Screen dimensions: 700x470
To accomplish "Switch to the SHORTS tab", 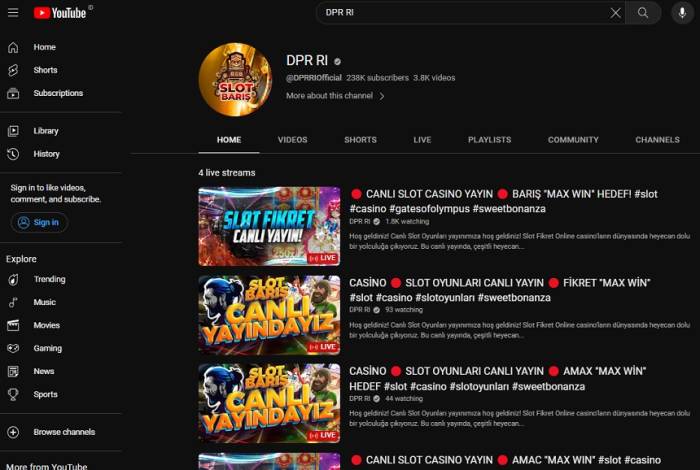I will (360, 140).
